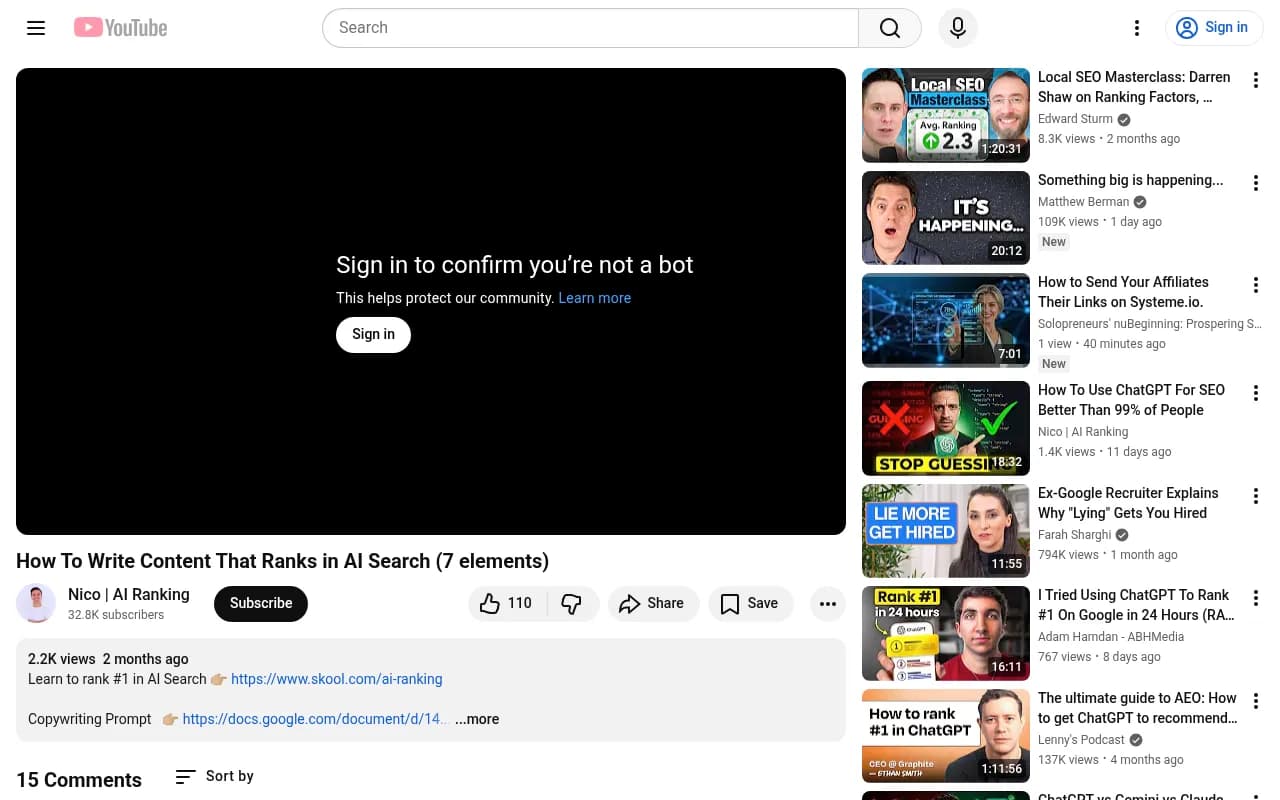Open the Ex-Google Recruiter video thumbnail

click(x=945, y=530)
